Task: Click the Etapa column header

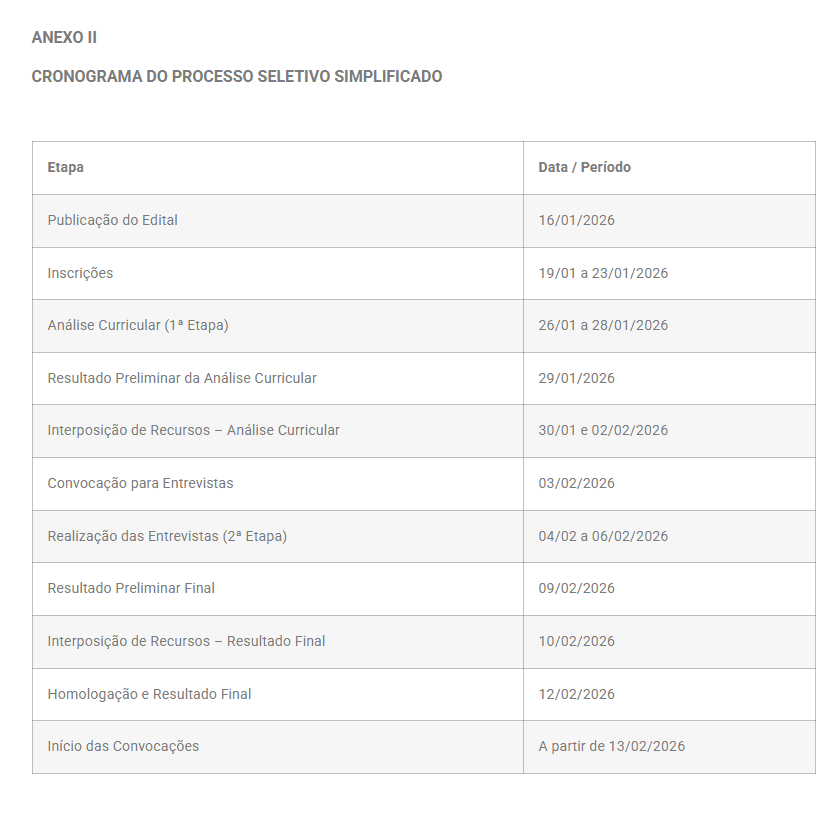Action: (278, 168)
